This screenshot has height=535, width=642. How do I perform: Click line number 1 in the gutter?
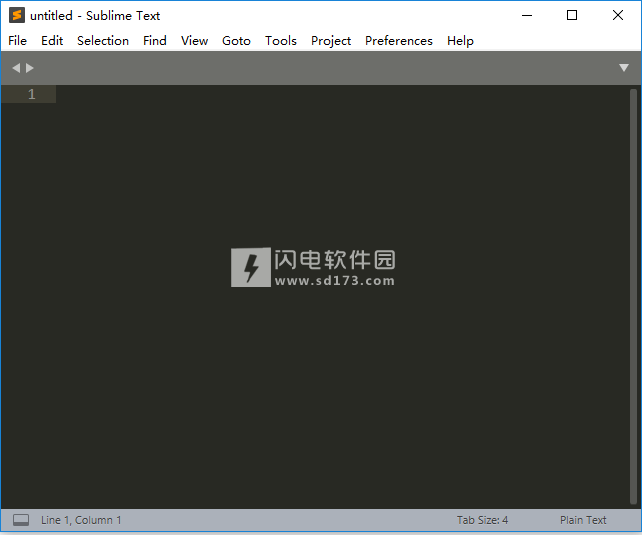point(32,95)
